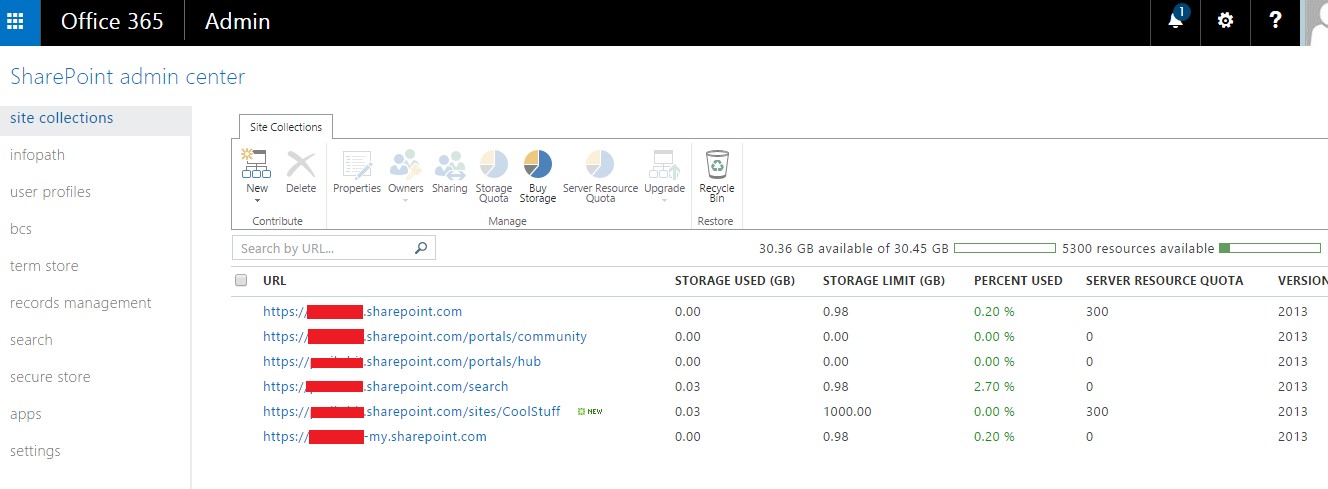Click the 30.36 GB available text

(853, 248)
